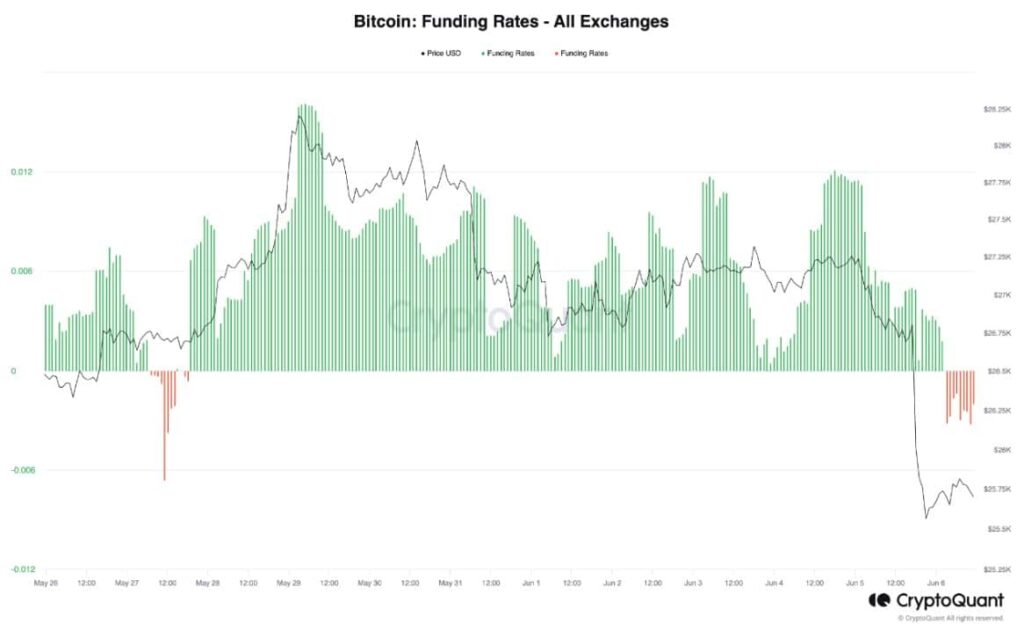Click the 'All rights reserved' copyright text
The width and height of the screenshot is (1024, 624).
point(949,618)
